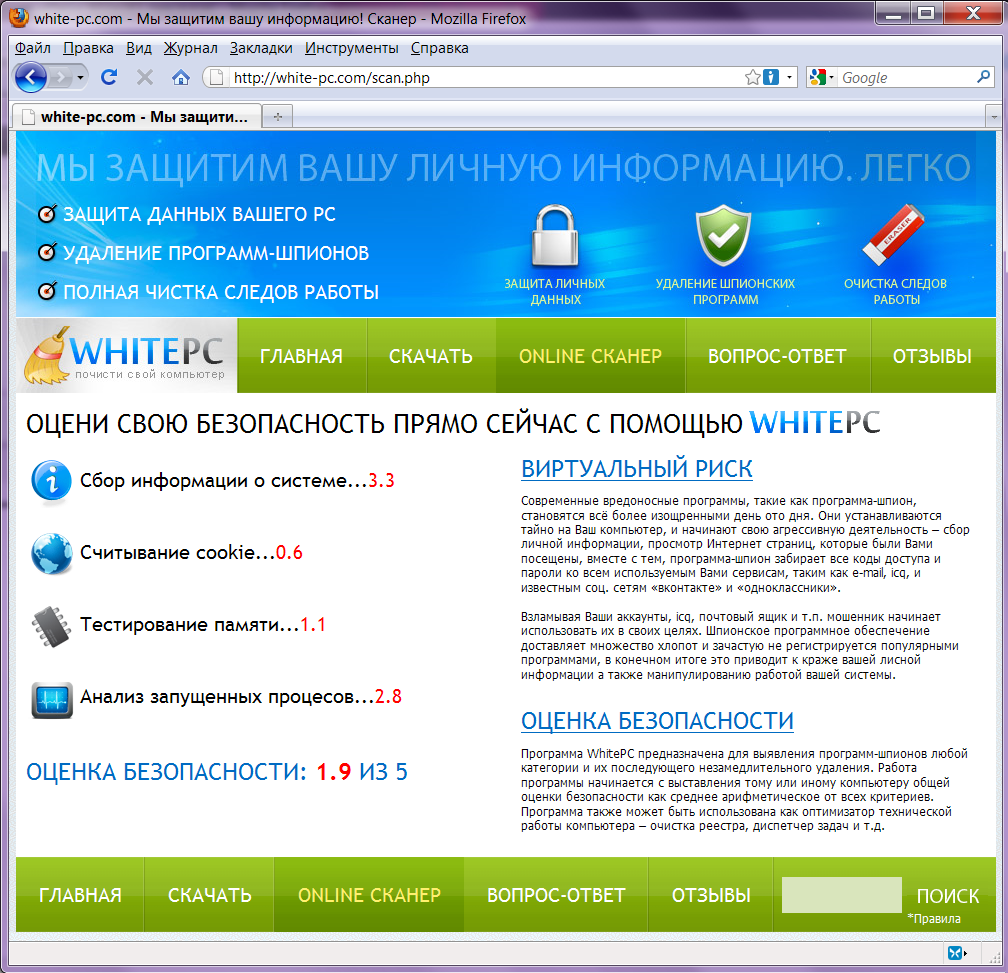
Task: Click the Сбор информации о системе result text
Action: (237, 481)
